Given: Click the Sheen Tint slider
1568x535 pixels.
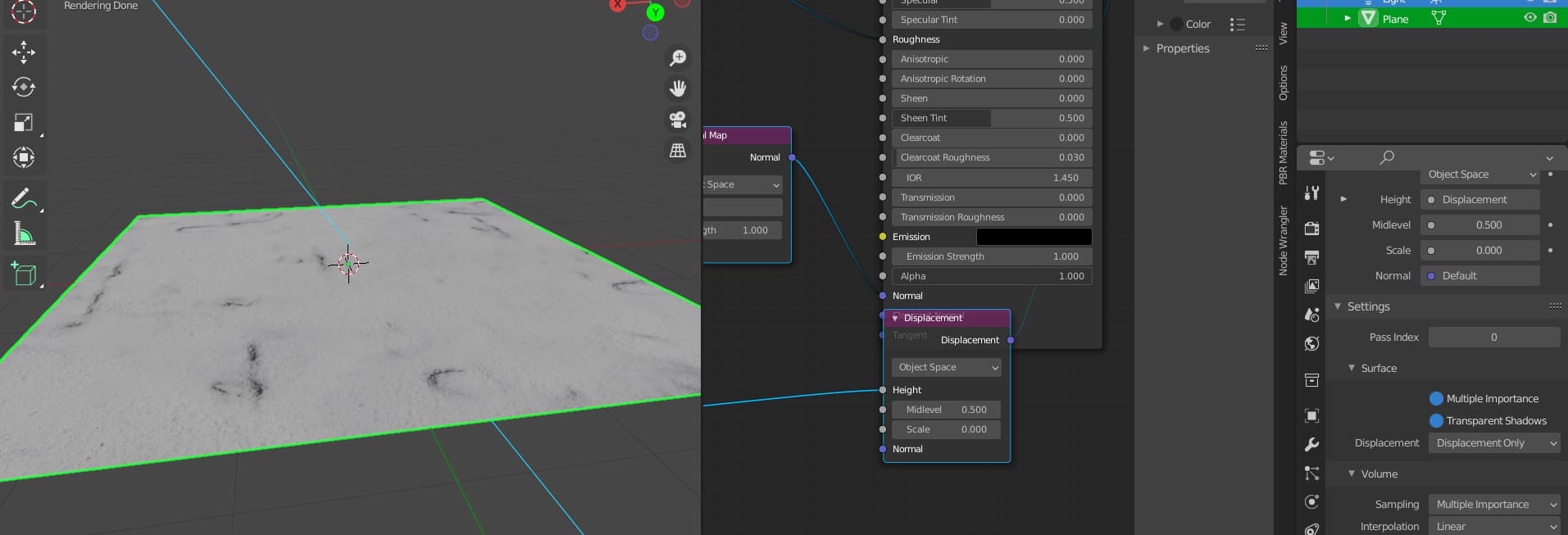Looking at the screenshot, I should tap(992, 118).
